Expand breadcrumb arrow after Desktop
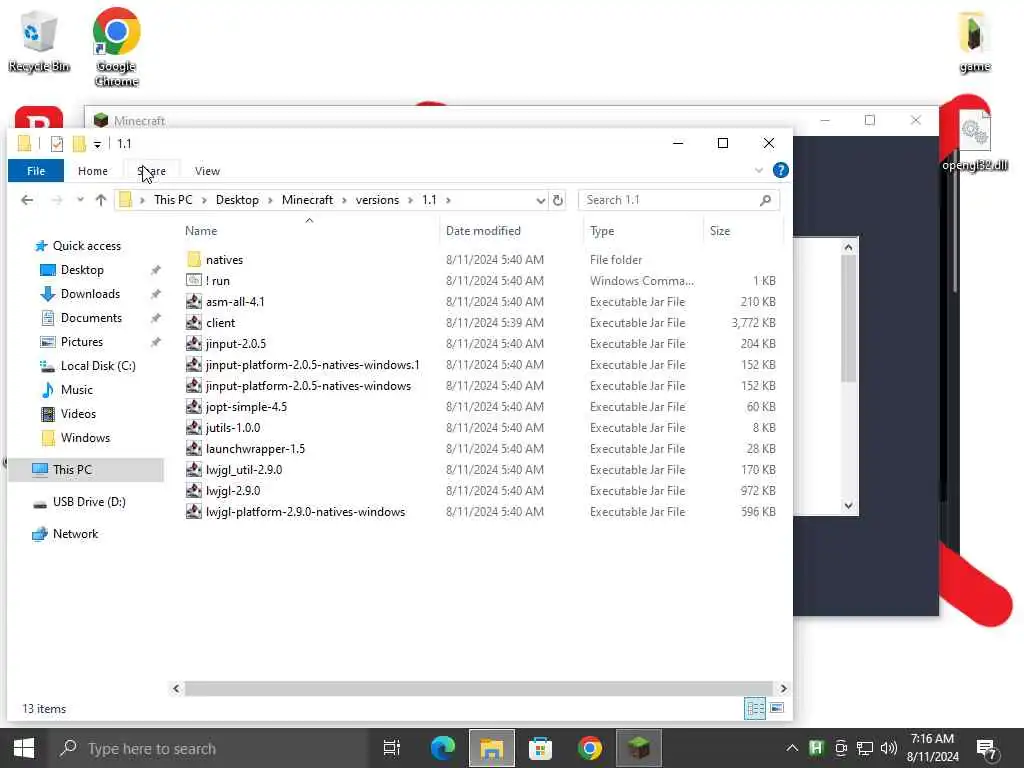Viewport: 1024px width, 768px height. [x=270, y=200]
